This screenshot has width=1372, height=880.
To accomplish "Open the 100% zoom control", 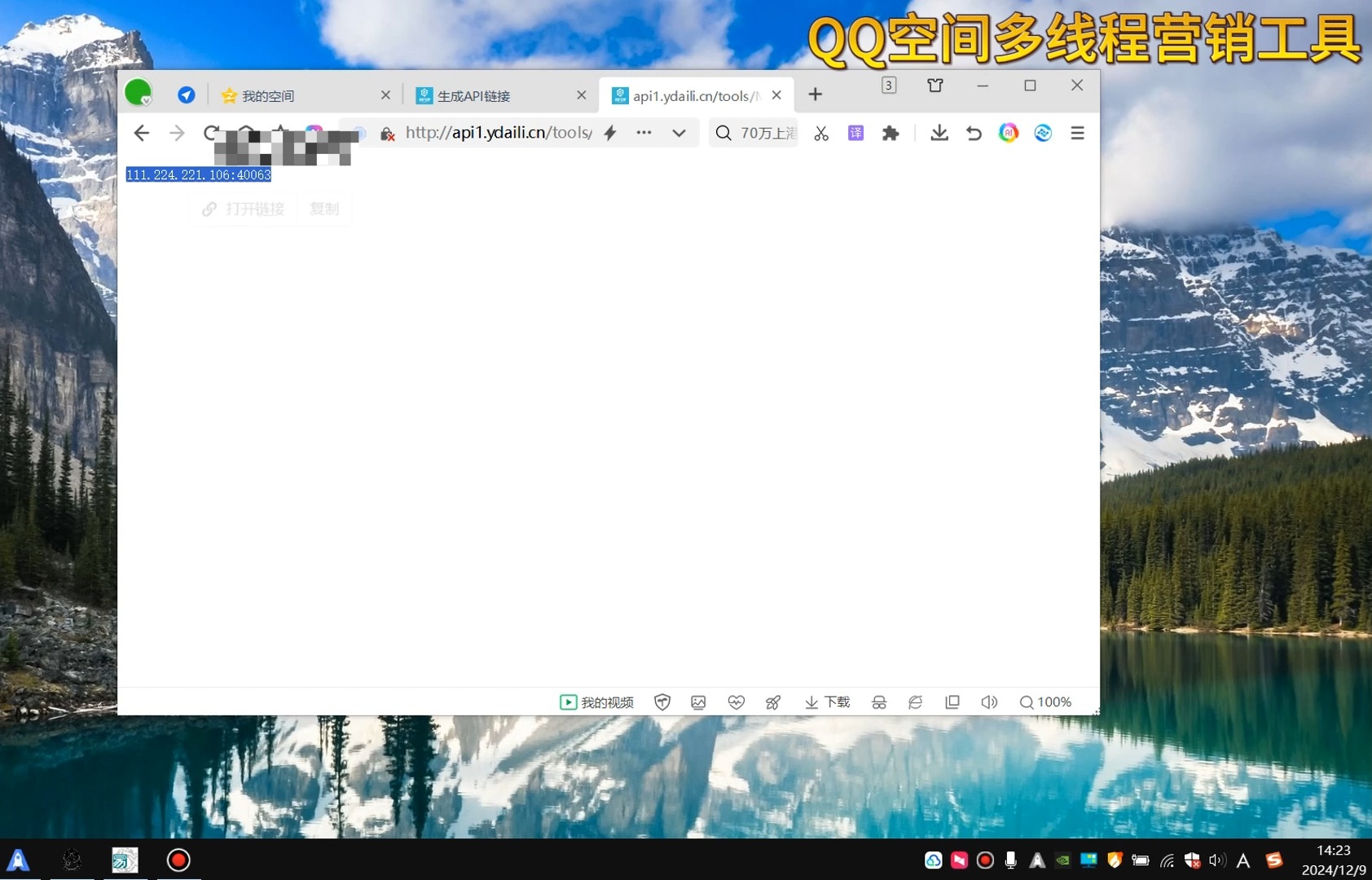I will (1045, 702).
